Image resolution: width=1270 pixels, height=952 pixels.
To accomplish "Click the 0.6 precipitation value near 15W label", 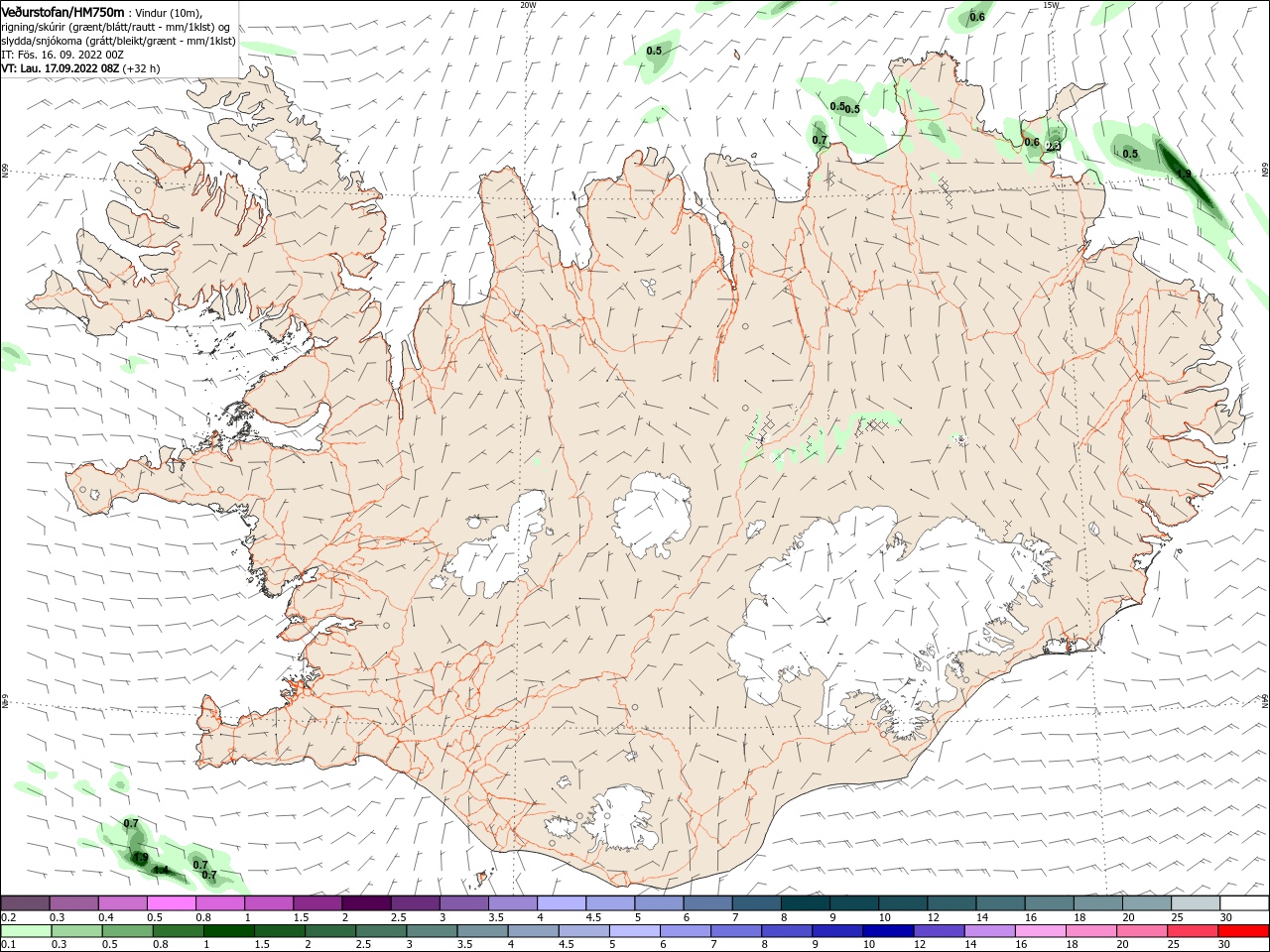I will pyautogui.click(x=977, y=17).
